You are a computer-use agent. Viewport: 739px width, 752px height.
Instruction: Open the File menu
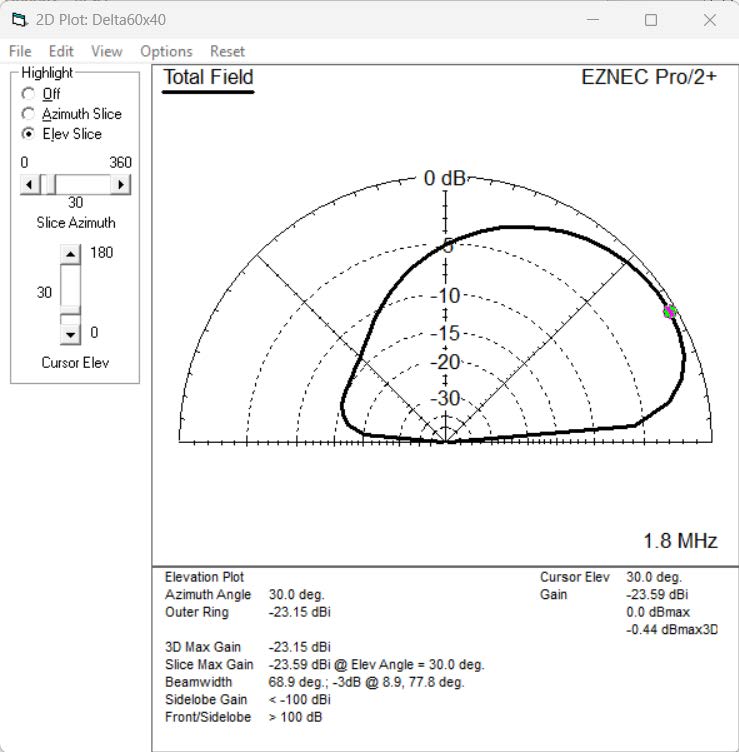pos(20,51)
